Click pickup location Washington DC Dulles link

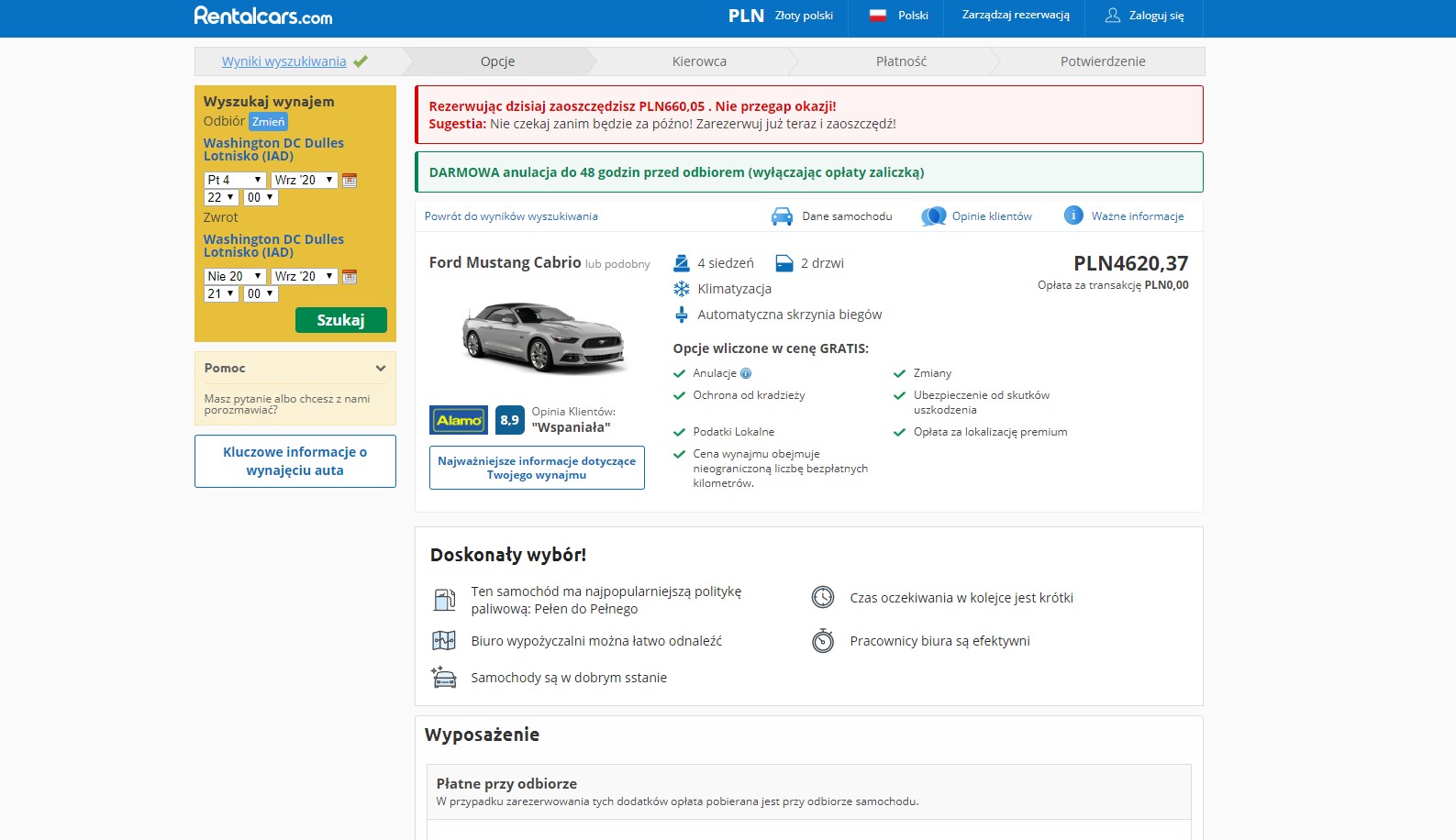click(273, 149)
